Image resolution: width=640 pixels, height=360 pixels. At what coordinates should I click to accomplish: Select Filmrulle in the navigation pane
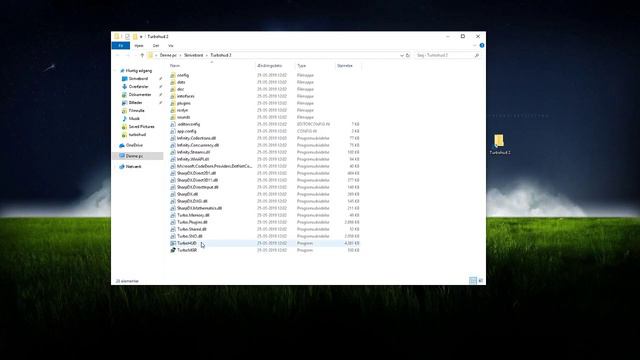click(x=137, y=111)
